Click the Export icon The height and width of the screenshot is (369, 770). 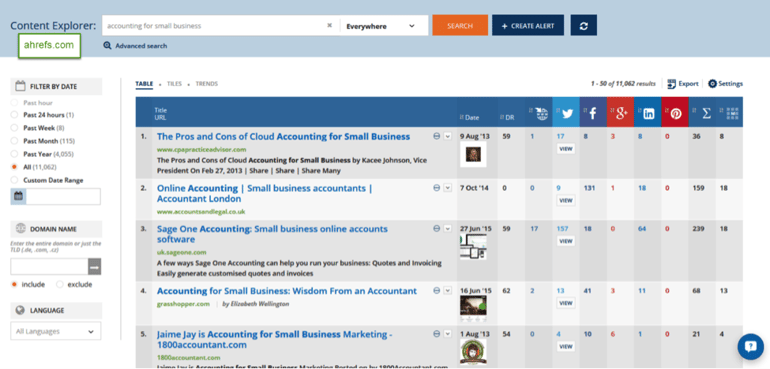(x=672, y=84)
